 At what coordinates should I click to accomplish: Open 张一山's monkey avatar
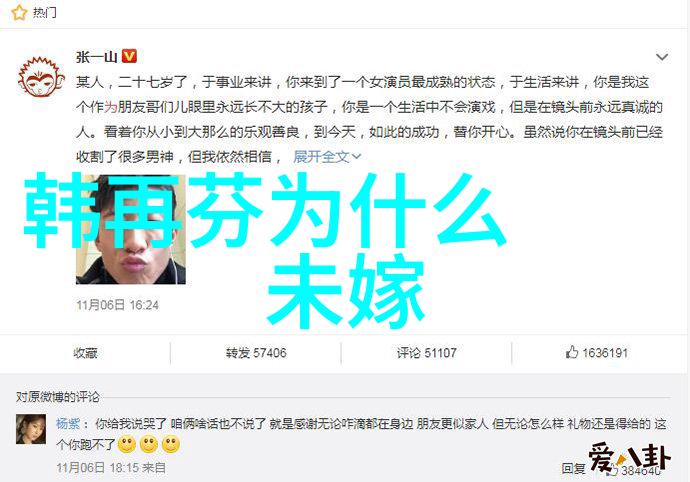(41, 78)
